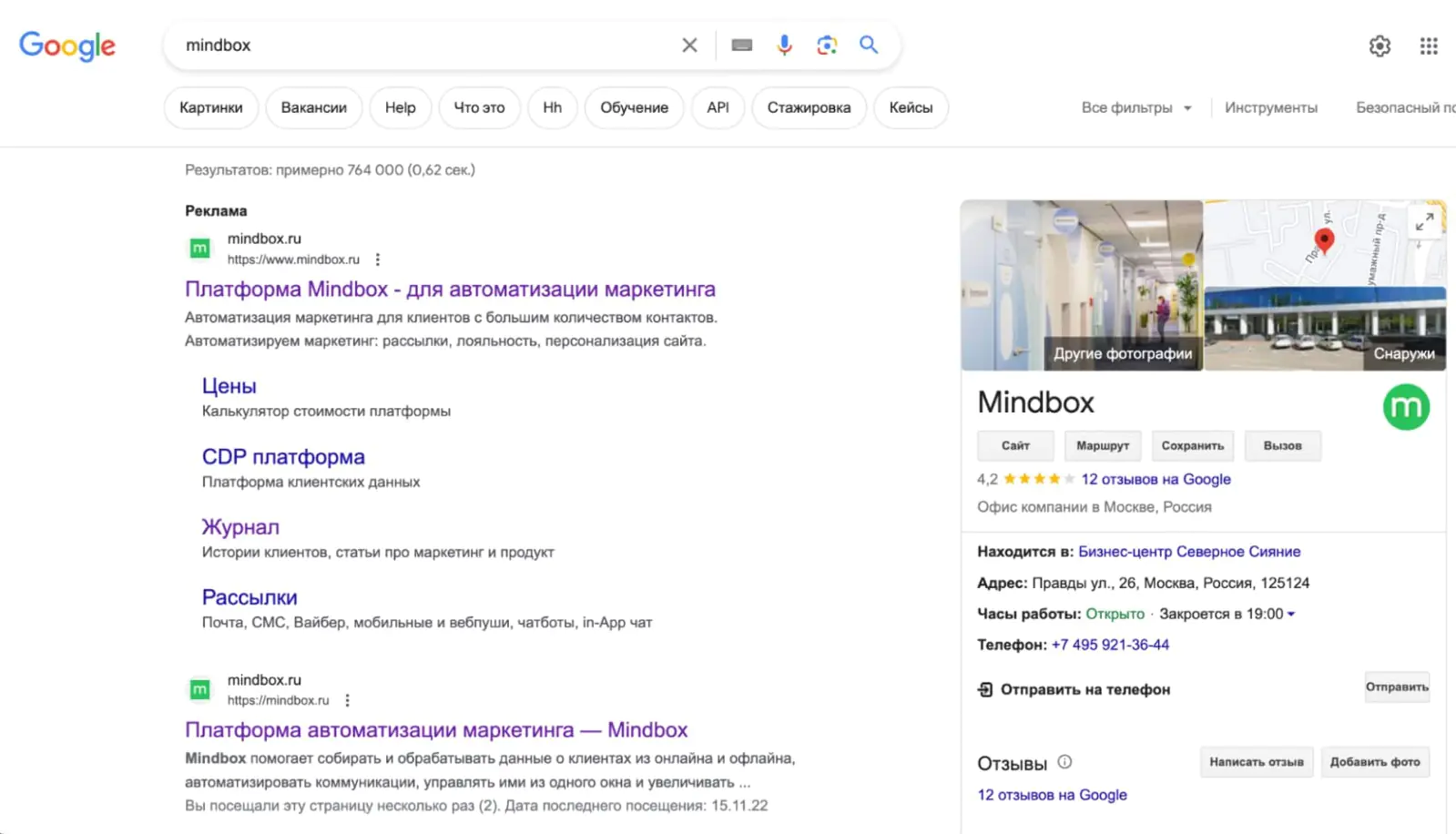Call phone number +7 495 921-36-44
Viewport: 1456px width, 834px height.
click(x=1110, y=645)
